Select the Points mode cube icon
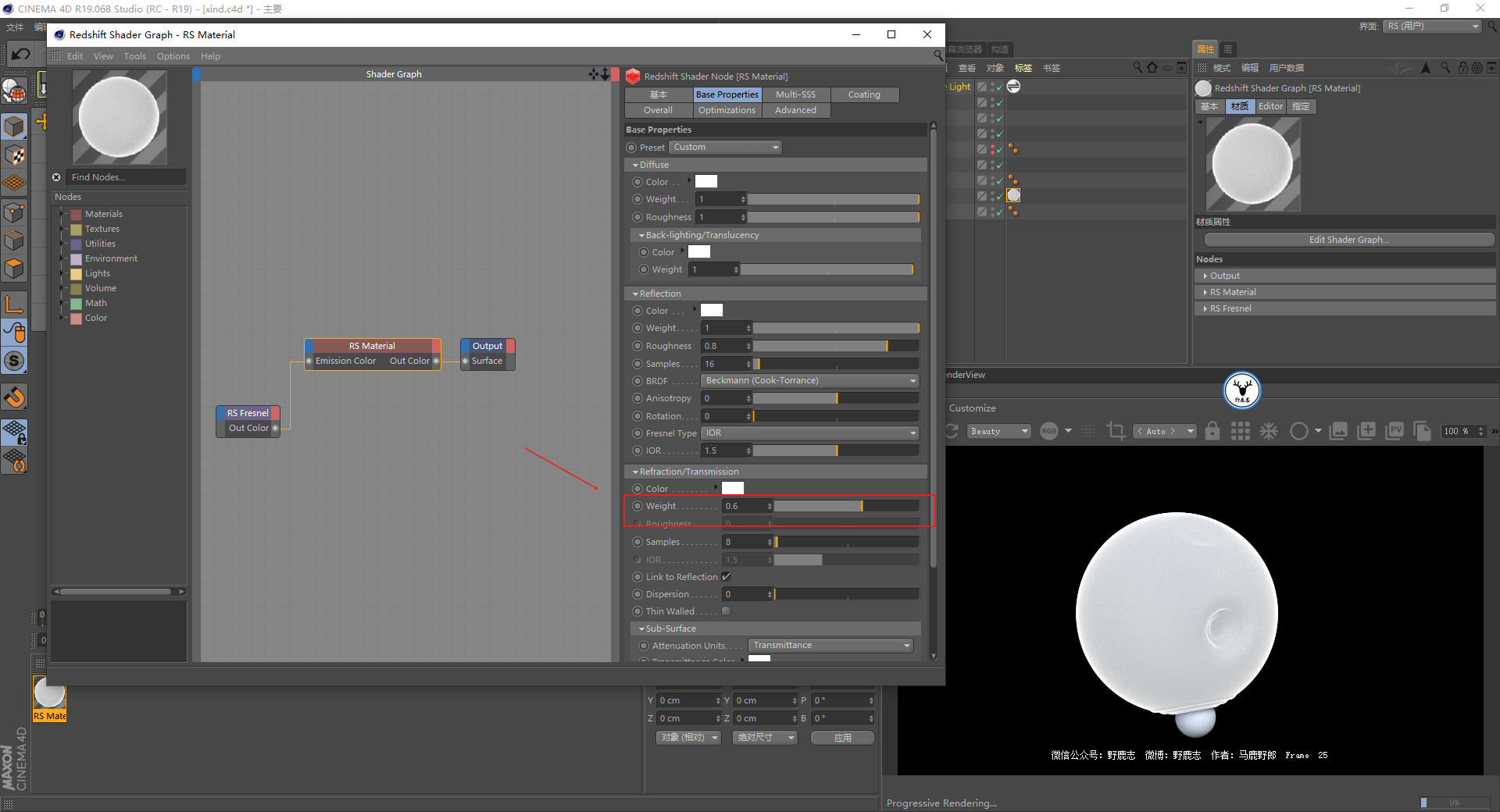Screen dimensions: 1500x812 15,212
